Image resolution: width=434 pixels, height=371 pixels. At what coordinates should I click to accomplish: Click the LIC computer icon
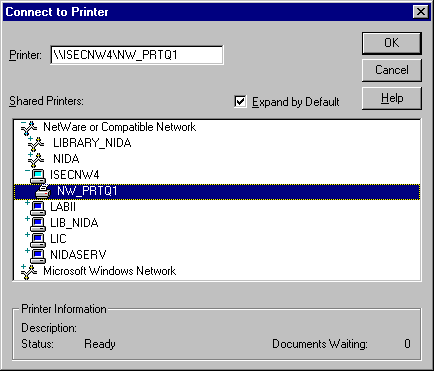coord(38,240)
